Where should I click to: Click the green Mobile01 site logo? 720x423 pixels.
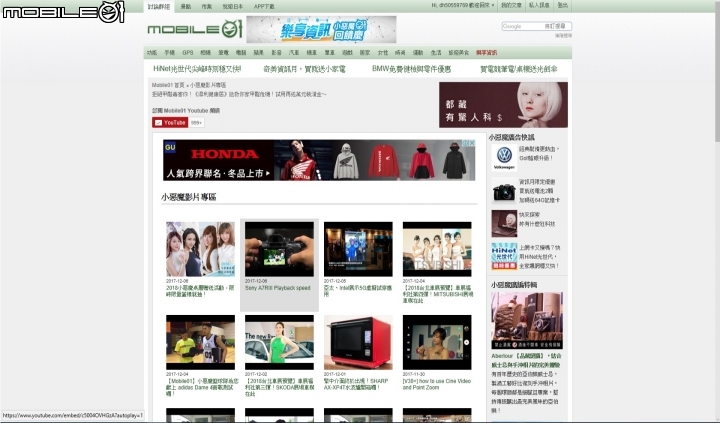click(195, 29)
